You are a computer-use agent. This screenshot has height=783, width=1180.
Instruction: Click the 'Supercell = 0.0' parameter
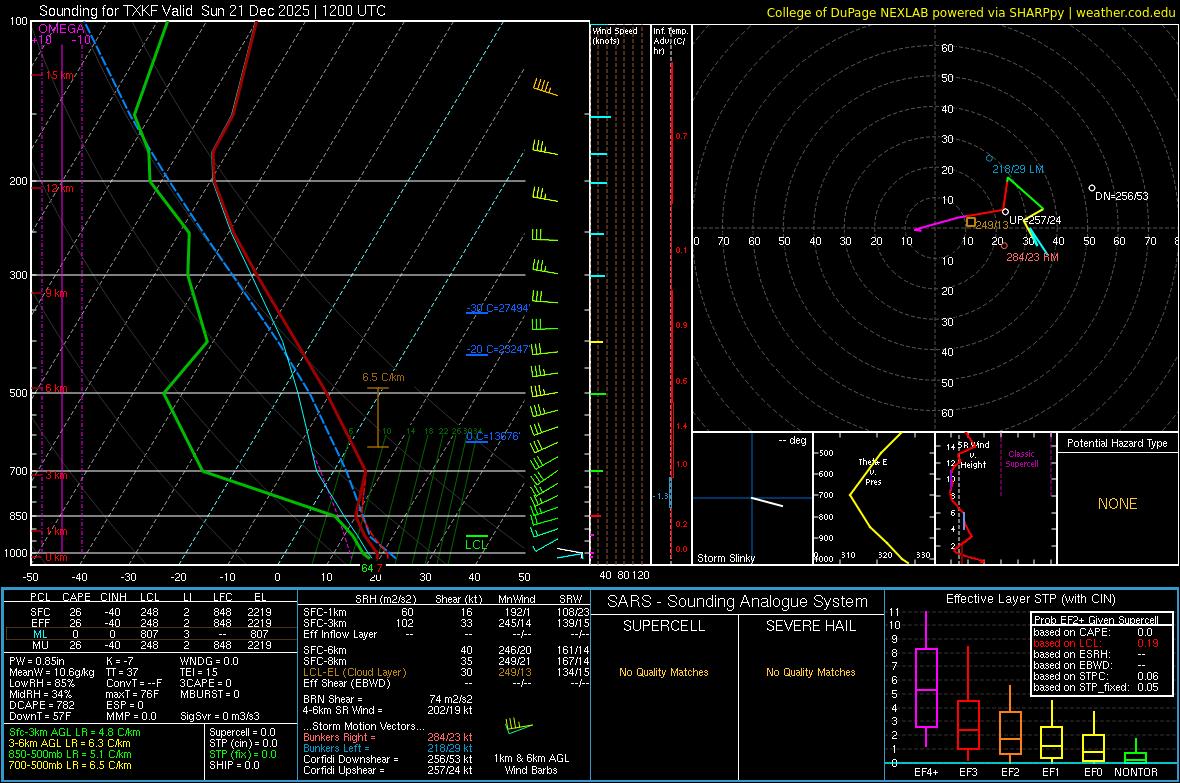coord(242,732)
